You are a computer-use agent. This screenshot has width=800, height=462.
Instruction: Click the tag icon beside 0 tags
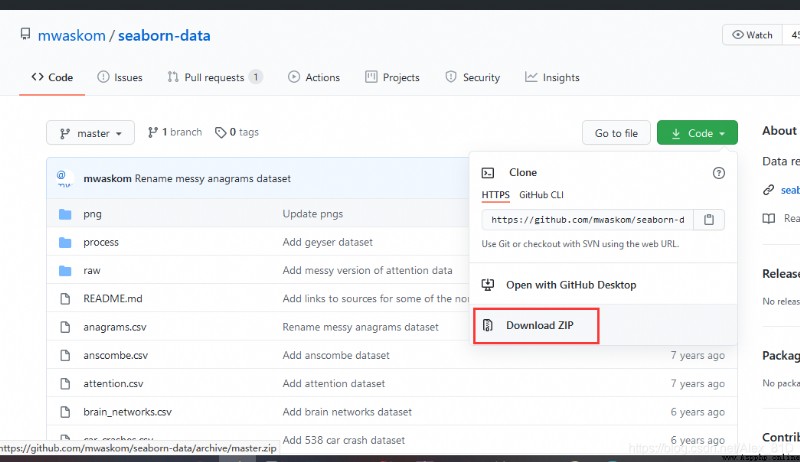click(220, 133)
